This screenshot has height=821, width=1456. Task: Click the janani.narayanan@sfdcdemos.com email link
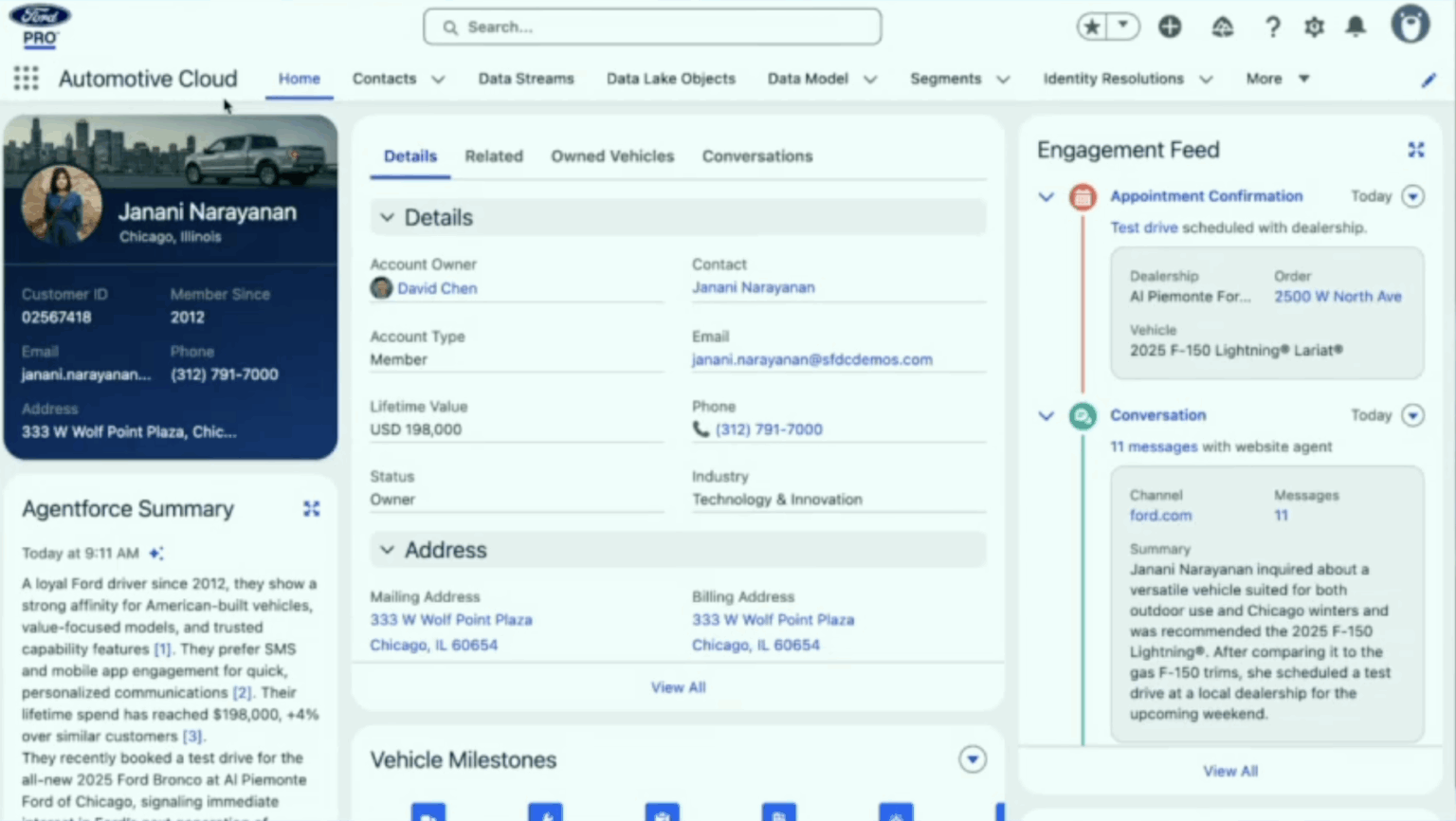(812, 359)
